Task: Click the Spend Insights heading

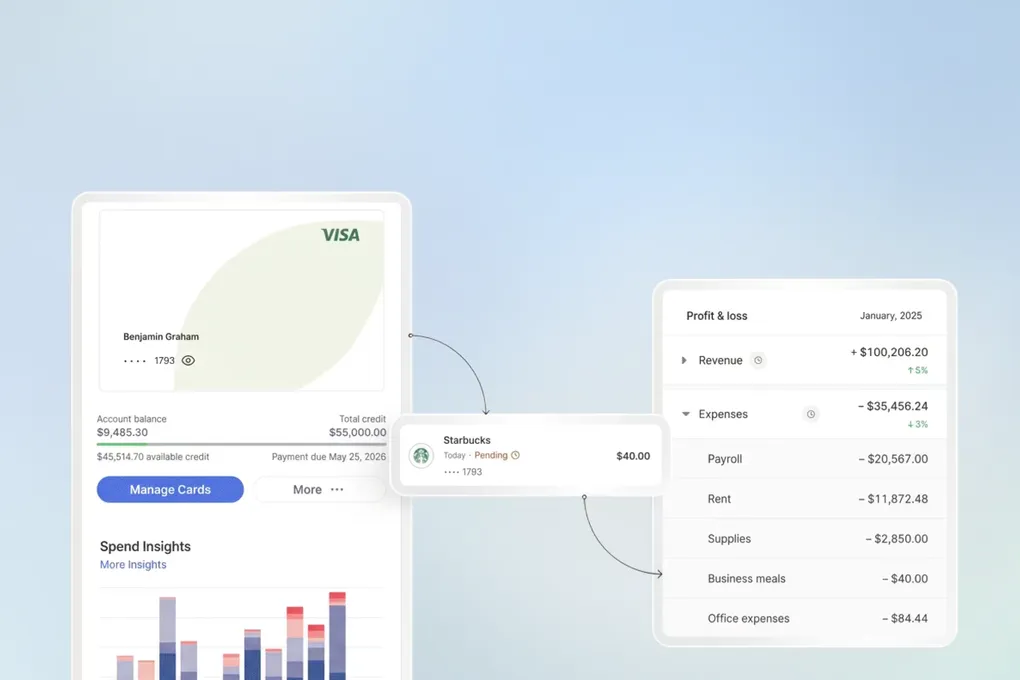Action: 145,547
